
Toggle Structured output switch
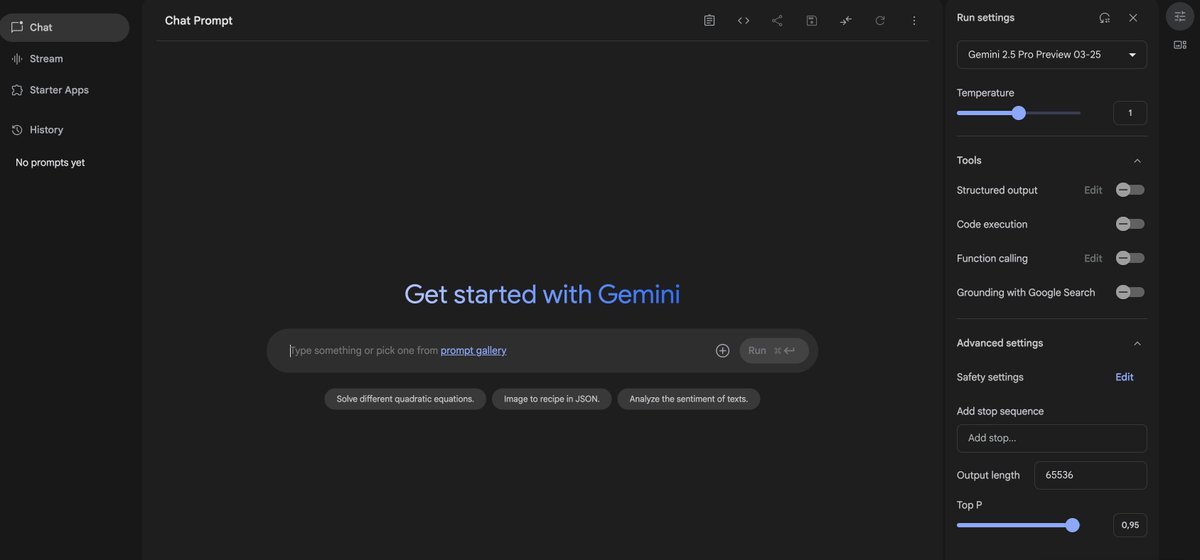[x=1130, y=190]
